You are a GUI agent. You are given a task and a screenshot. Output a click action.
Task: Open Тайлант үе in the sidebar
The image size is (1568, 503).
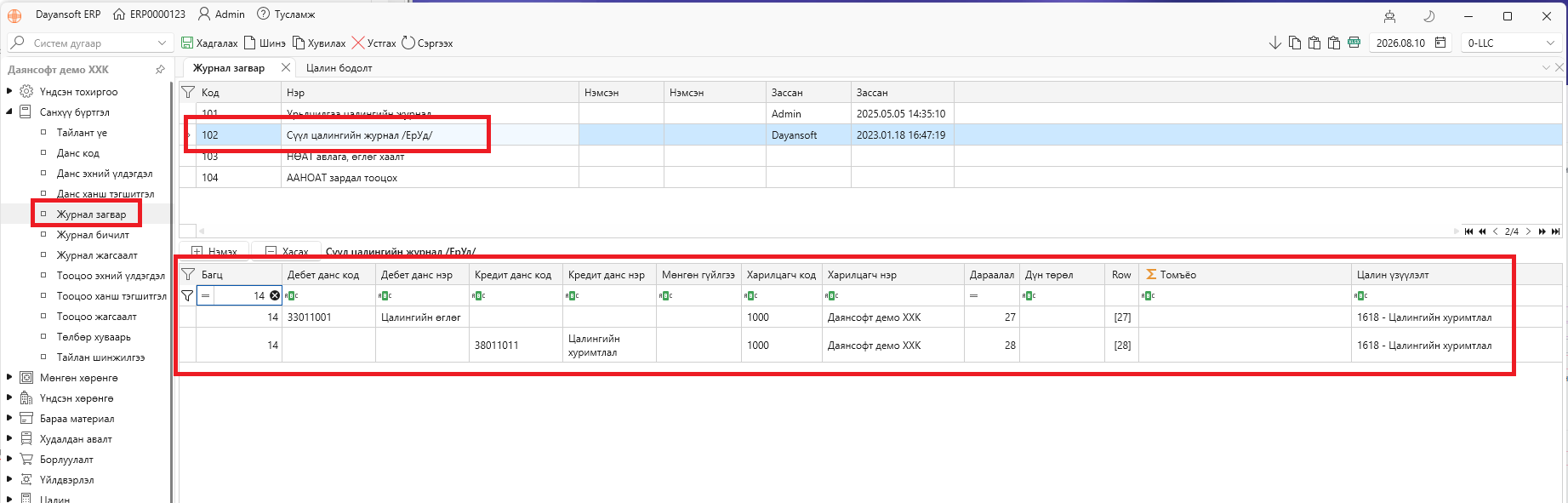pyautogui.click(x=82, y=133)
